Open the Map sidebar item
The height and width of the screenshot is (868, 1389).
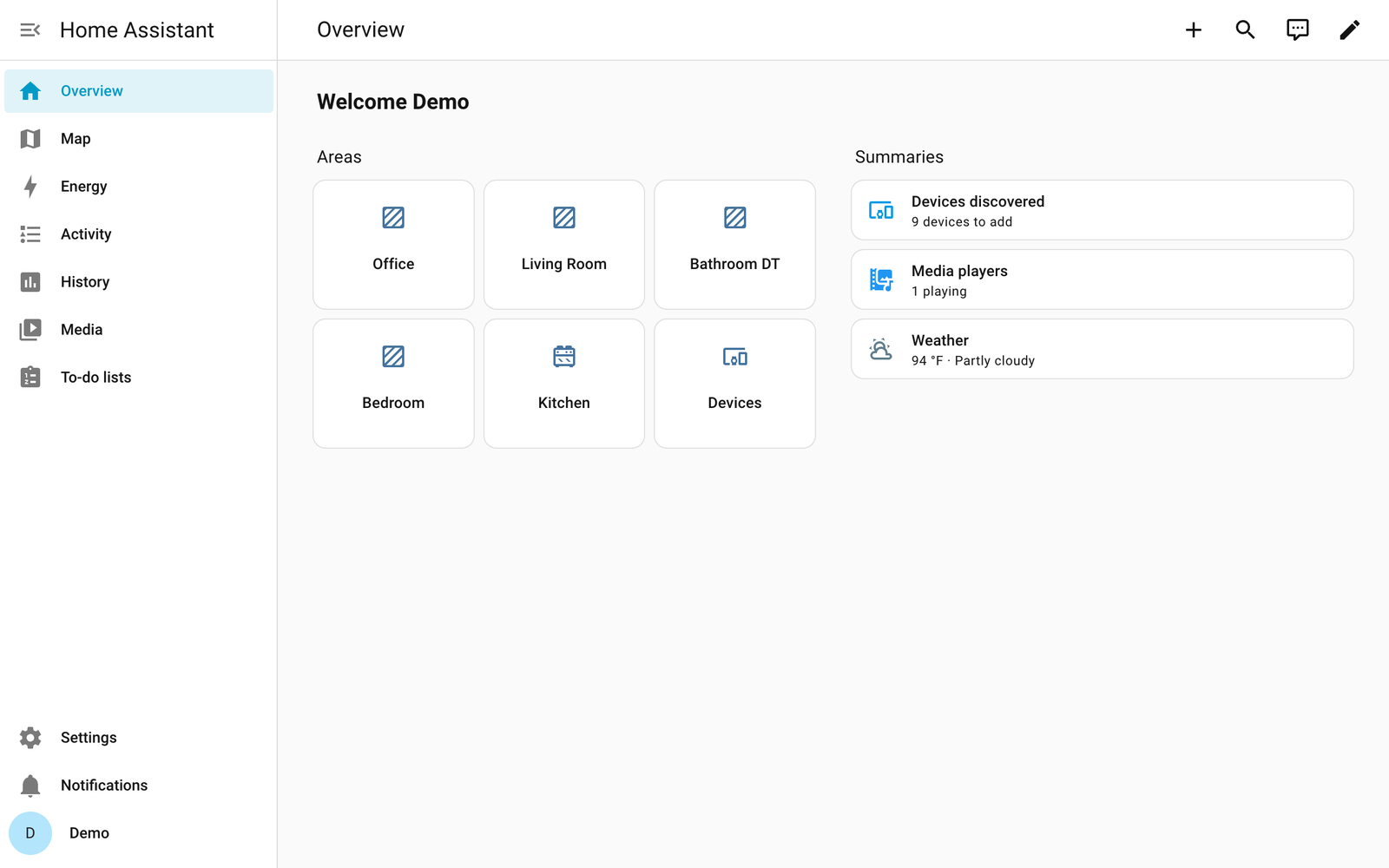click(x=139, y=139)
